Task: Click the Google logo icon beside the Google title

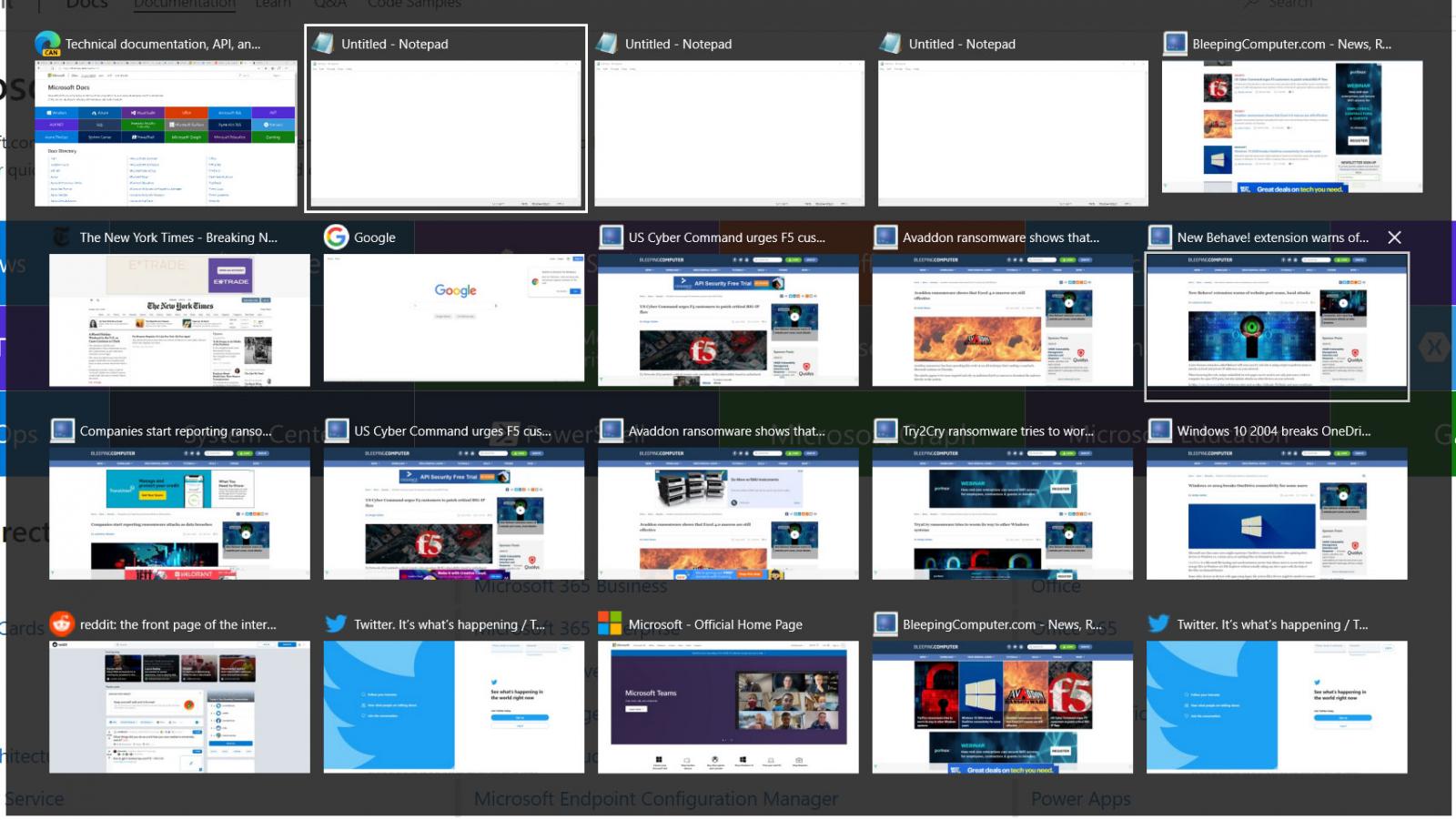Action: tap(337, 238)
